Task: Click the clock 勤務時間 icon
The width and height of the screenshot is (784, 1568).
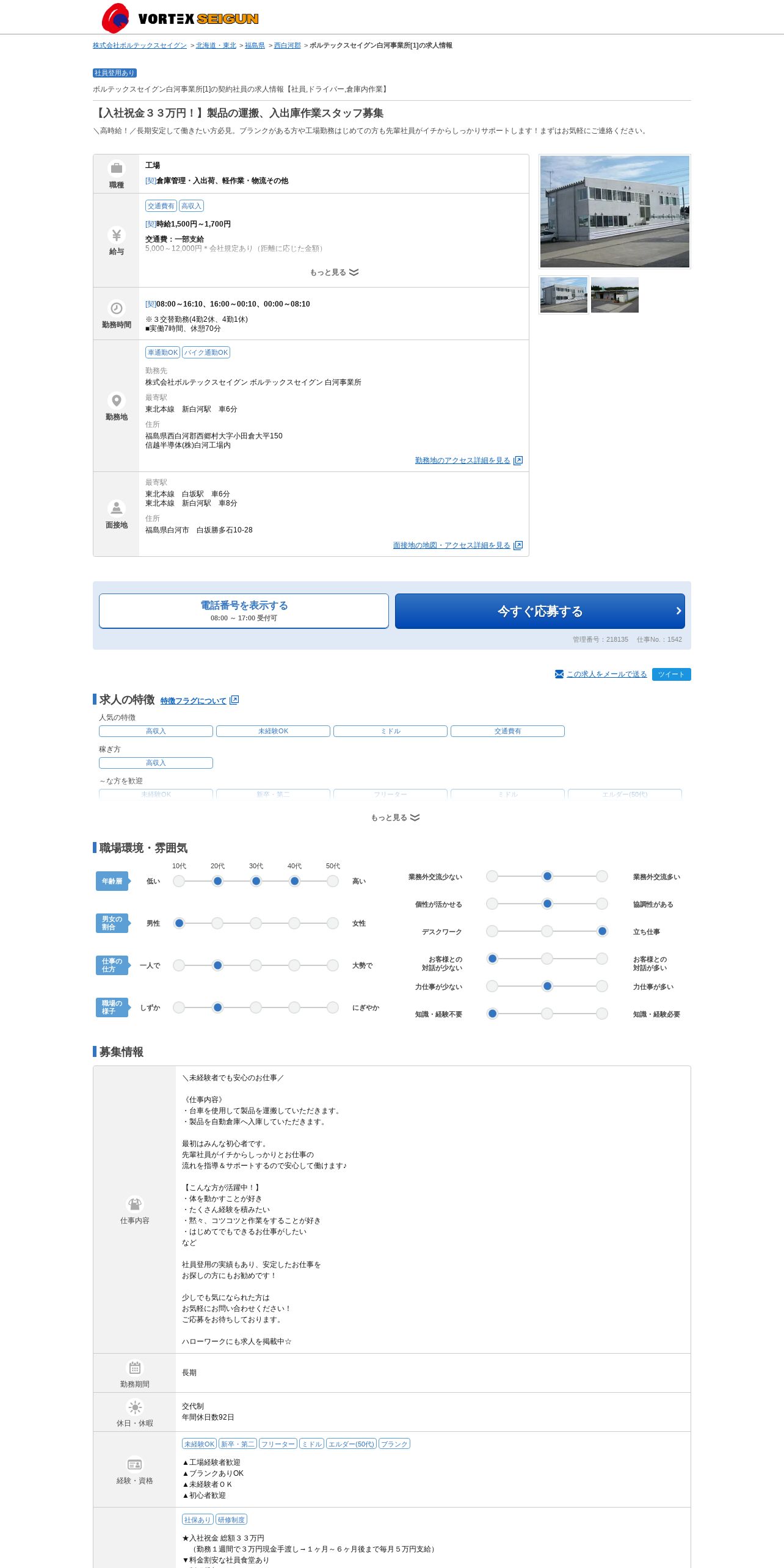Action: (116, 308)
